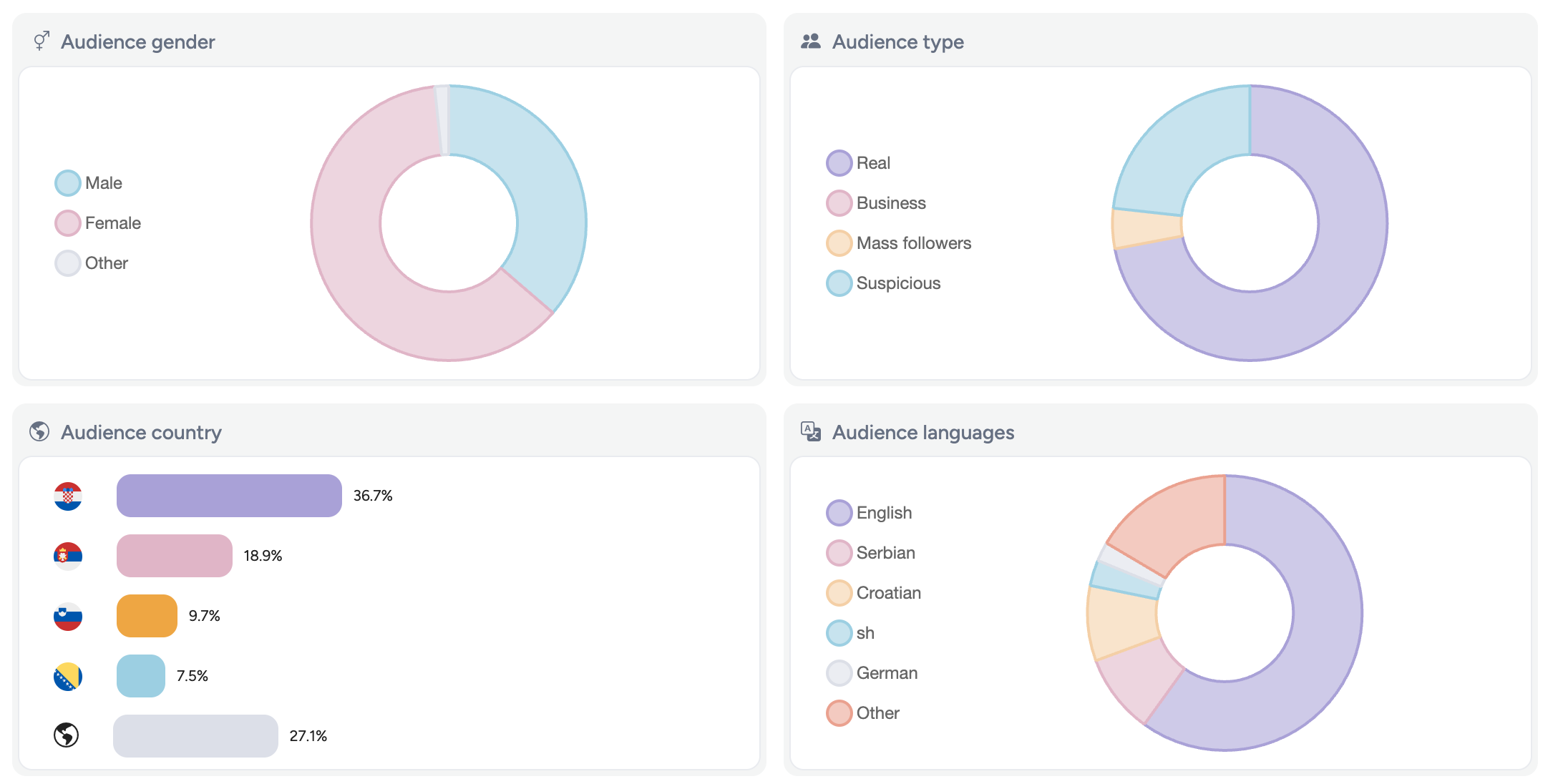This screenshot has width=1563, height=784.
Task: Toggle the Mass followers legend entry
Action: click(x=913, y=243)
